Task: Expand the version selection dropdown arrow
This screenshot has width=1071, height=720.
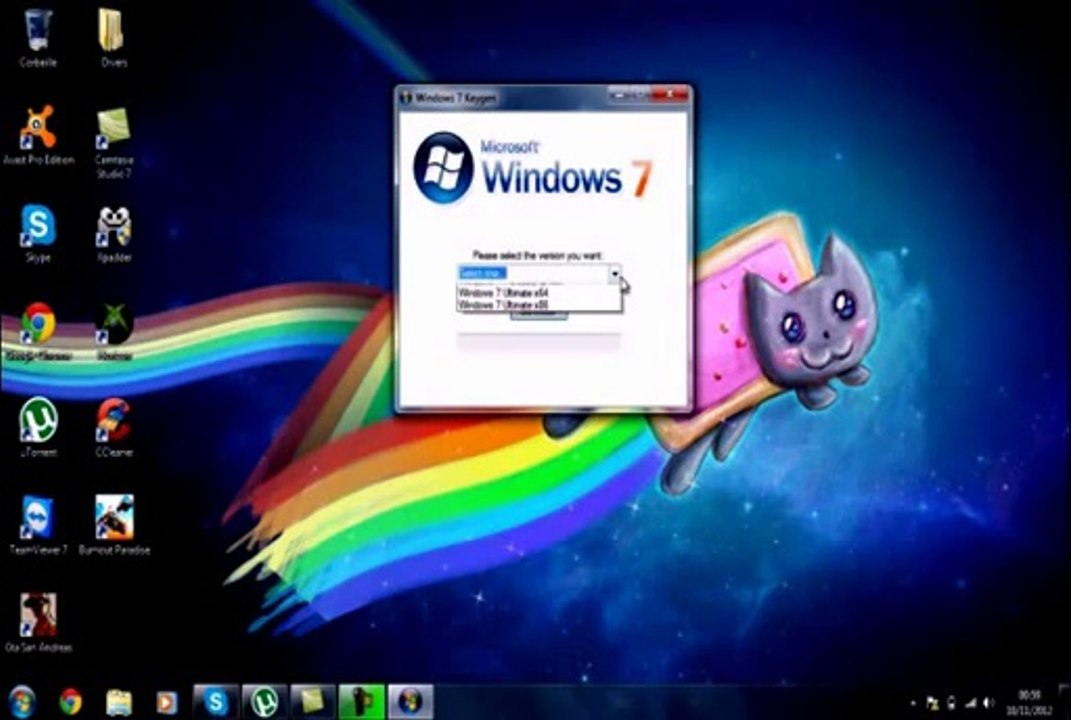Action: (615, 274)
